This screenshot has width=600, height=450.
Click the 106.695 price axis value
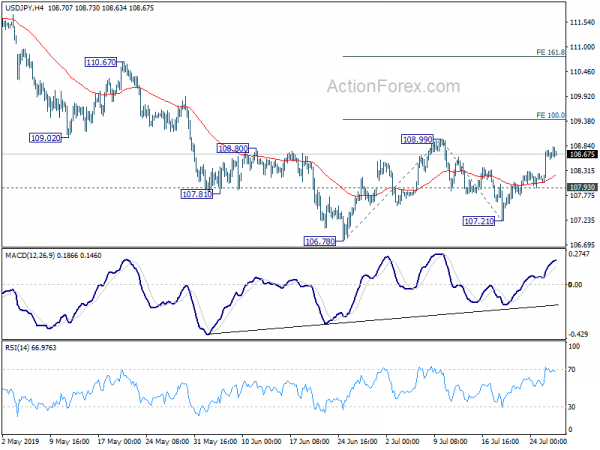pyautogui.click(x=582, y=245)
